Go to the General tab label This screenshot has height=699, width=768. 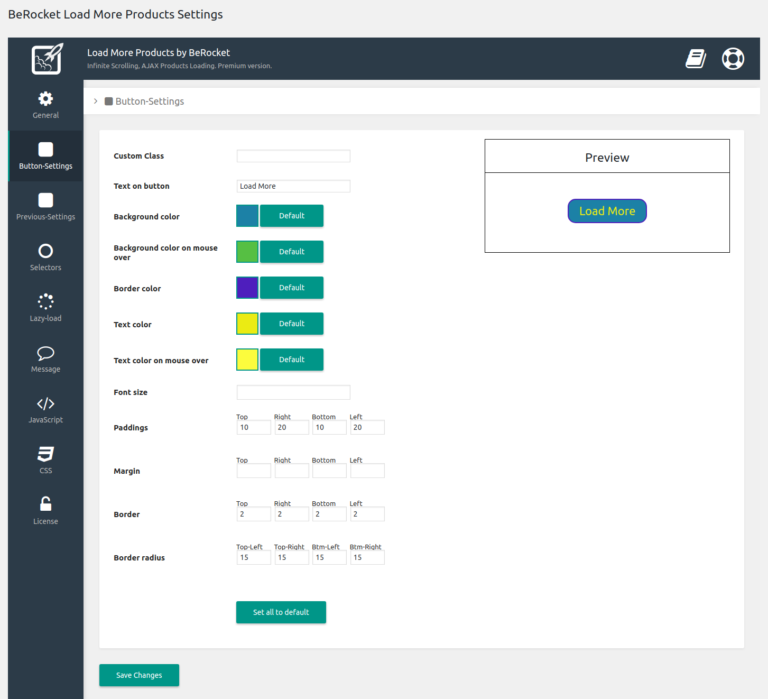(46, 115)
